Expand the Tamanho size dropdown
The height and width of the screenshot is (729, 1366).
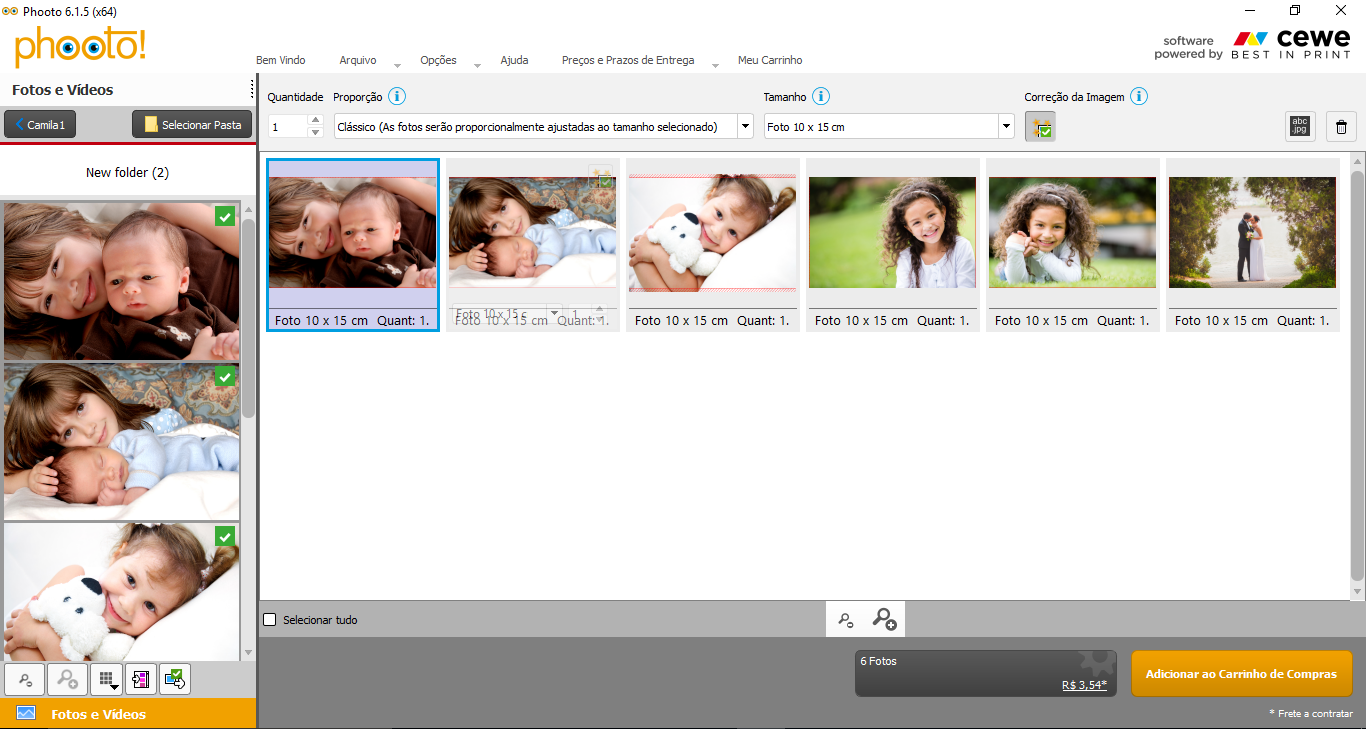tap(1005, 127)
